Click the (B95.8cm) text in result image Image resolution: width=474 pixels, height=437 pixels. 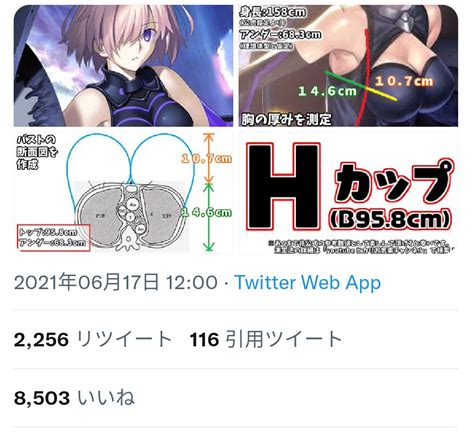click(x=390, y=219)
